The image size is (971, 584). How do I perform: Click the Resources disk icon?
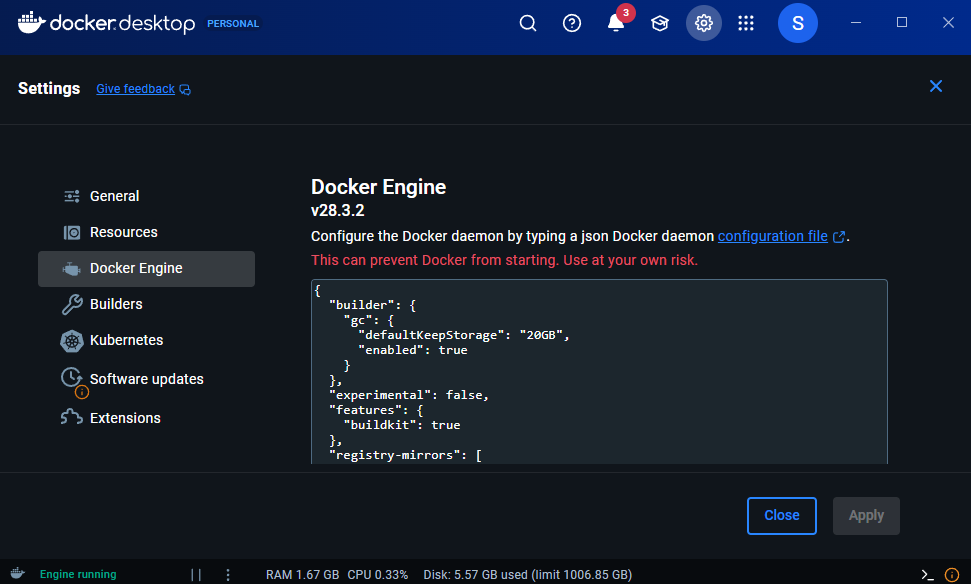tap(72, 233)
